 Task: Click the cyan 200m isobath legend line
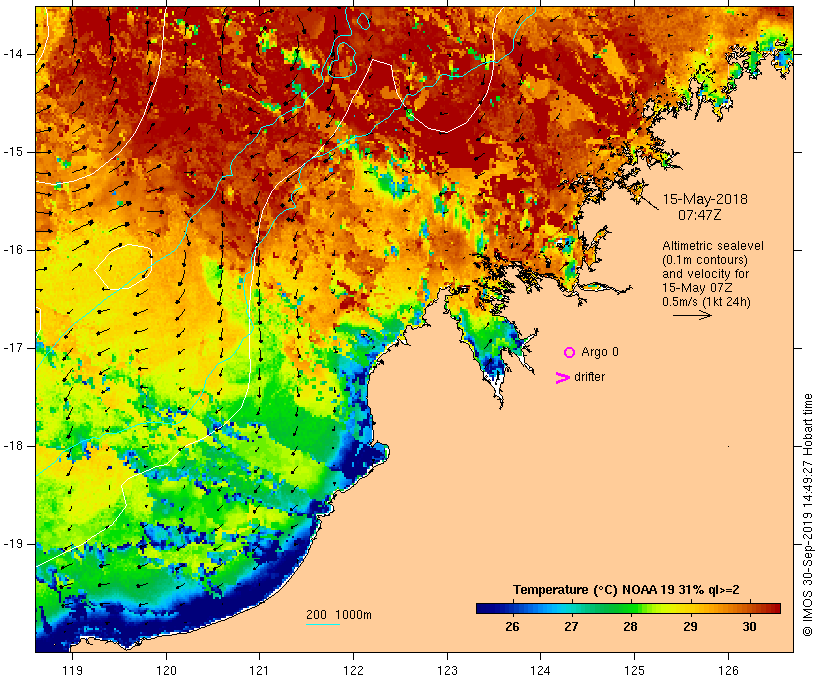pos(323,624)
